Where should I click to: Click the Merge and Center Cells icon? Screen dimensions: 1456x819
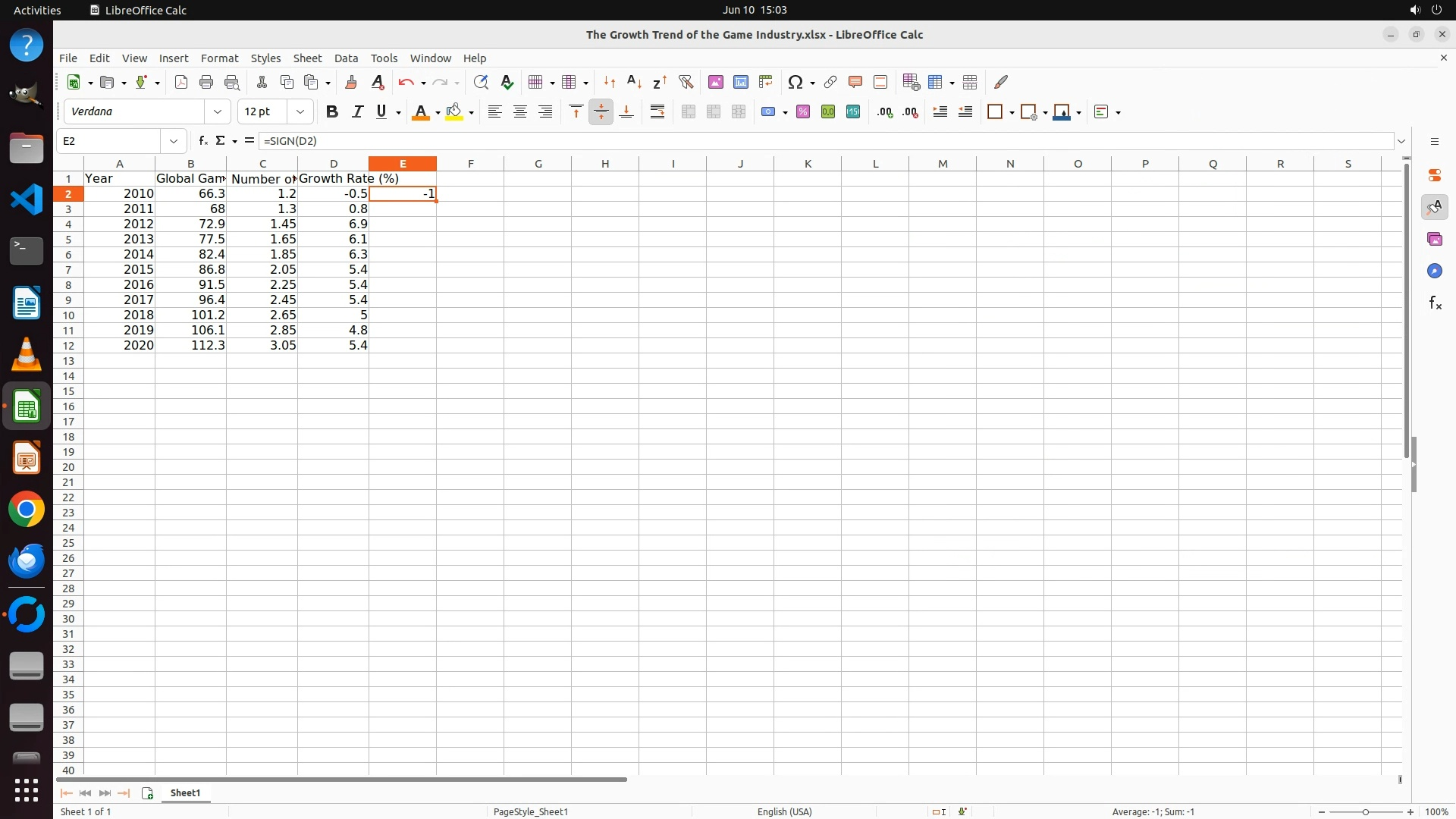pyautogui.click(x=688, y=112)
